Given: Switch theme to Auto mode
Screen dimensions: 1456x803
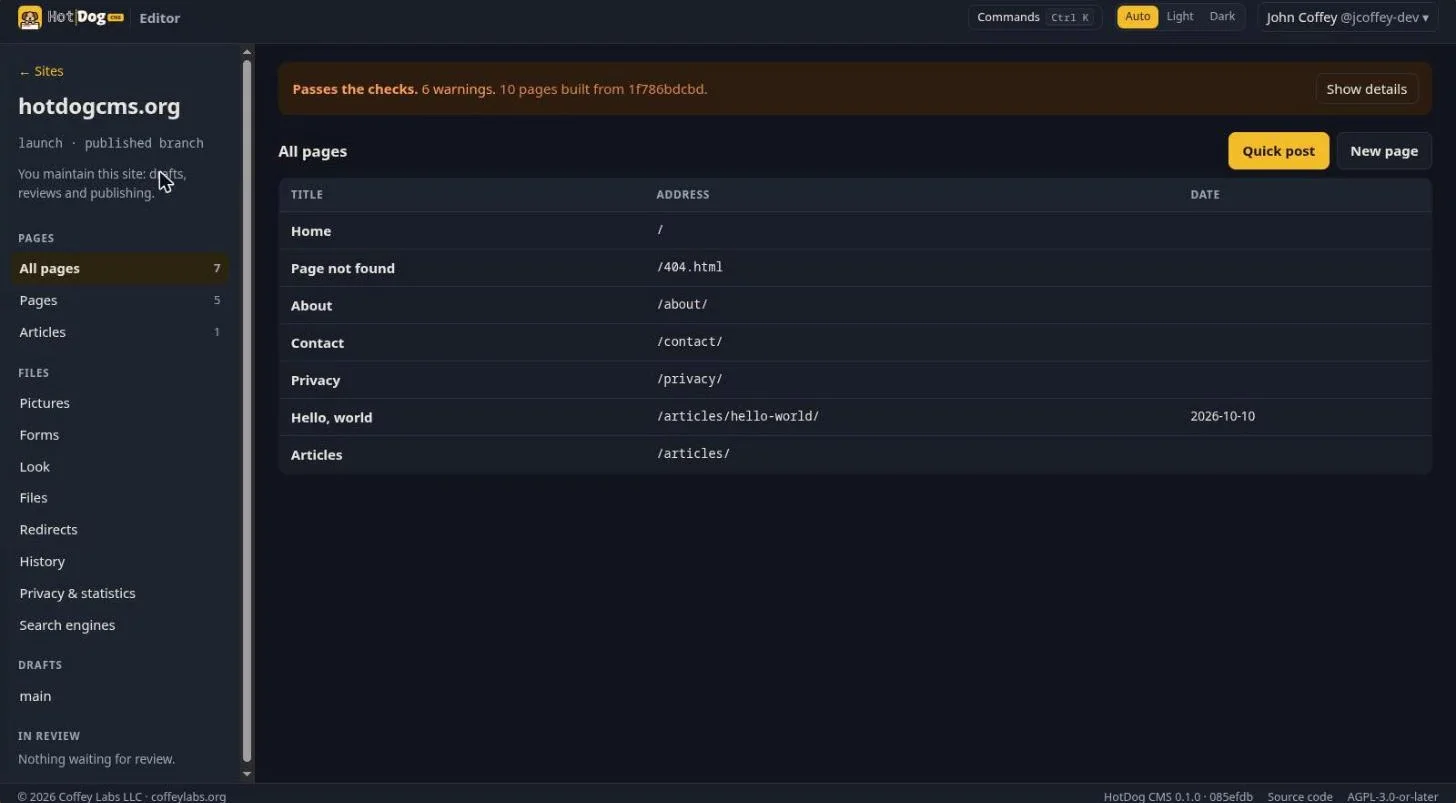Looking at the screenshot, I should coord(1137,17).
